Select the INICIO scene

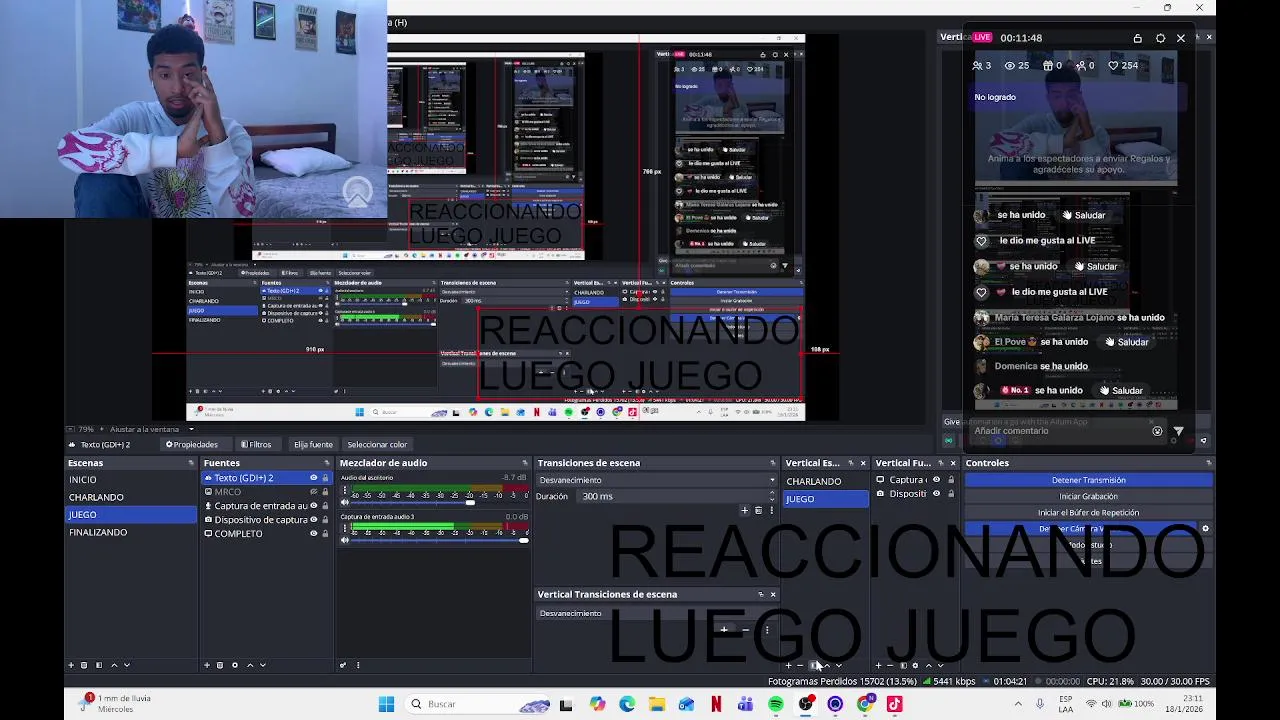pos(131,480)
